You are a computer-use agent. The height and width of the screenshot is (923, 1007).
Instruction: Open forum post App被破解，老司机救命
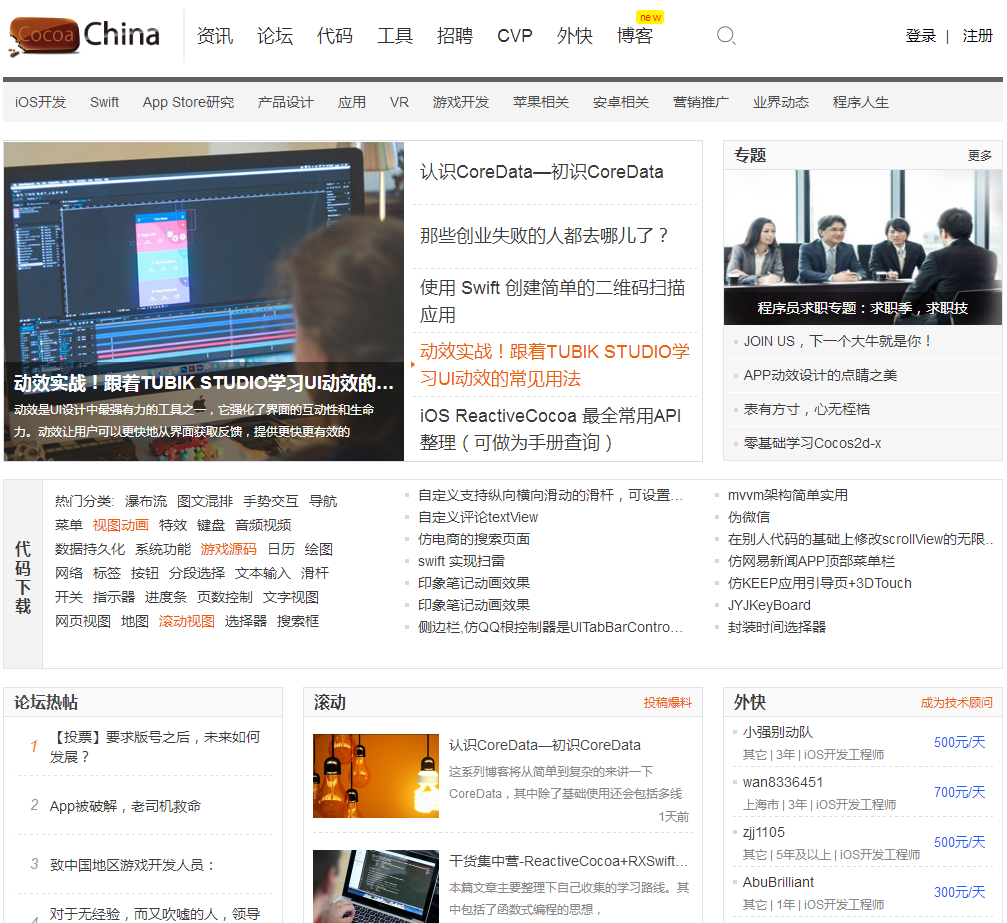(x=125, y=806)
